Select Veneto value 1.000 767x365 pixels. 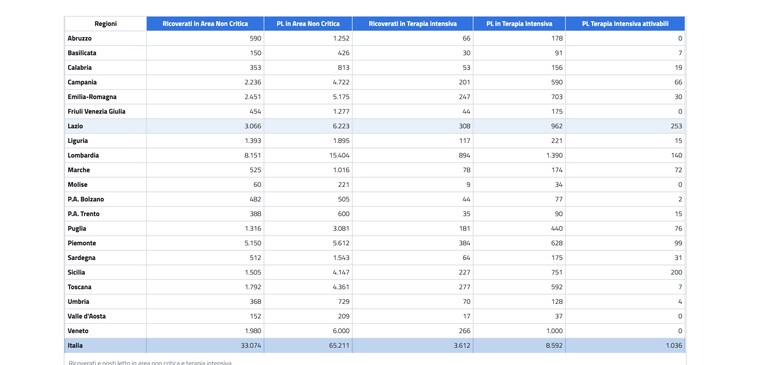pos(555,331)
